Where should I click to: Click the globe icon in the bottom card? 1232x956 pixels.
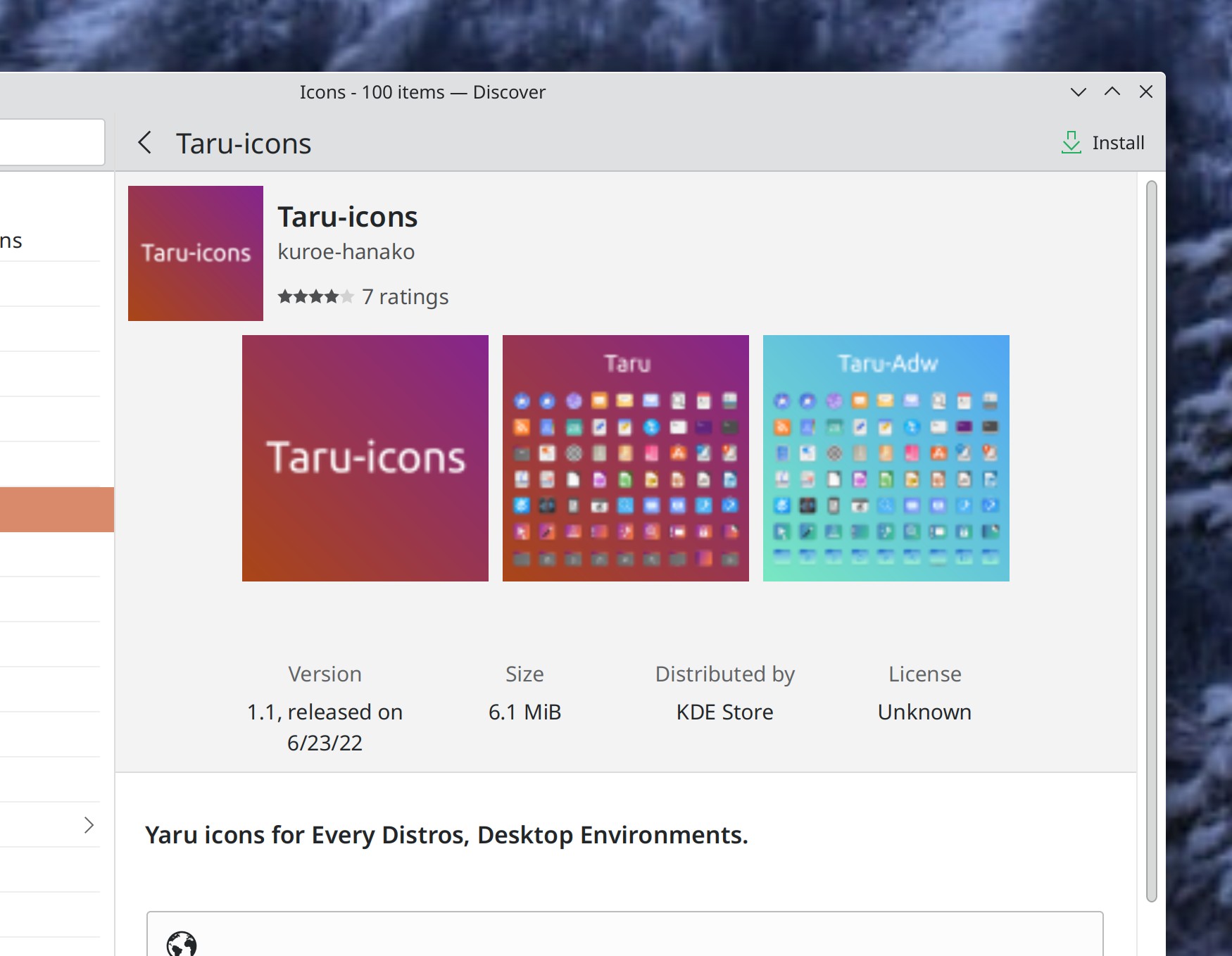tap(182, 943)
